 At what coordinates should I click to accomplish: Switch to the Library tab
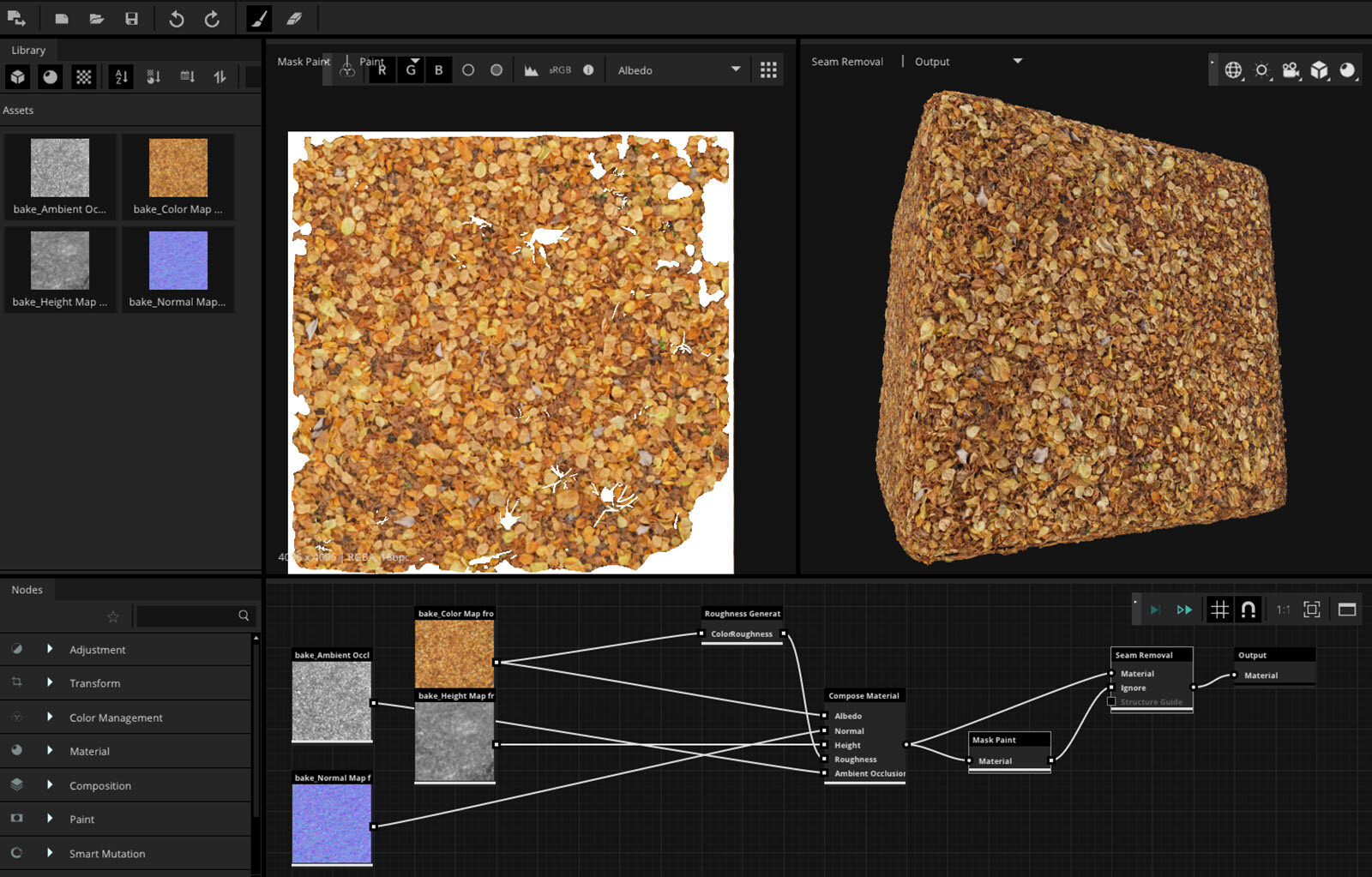pos(27,50)
